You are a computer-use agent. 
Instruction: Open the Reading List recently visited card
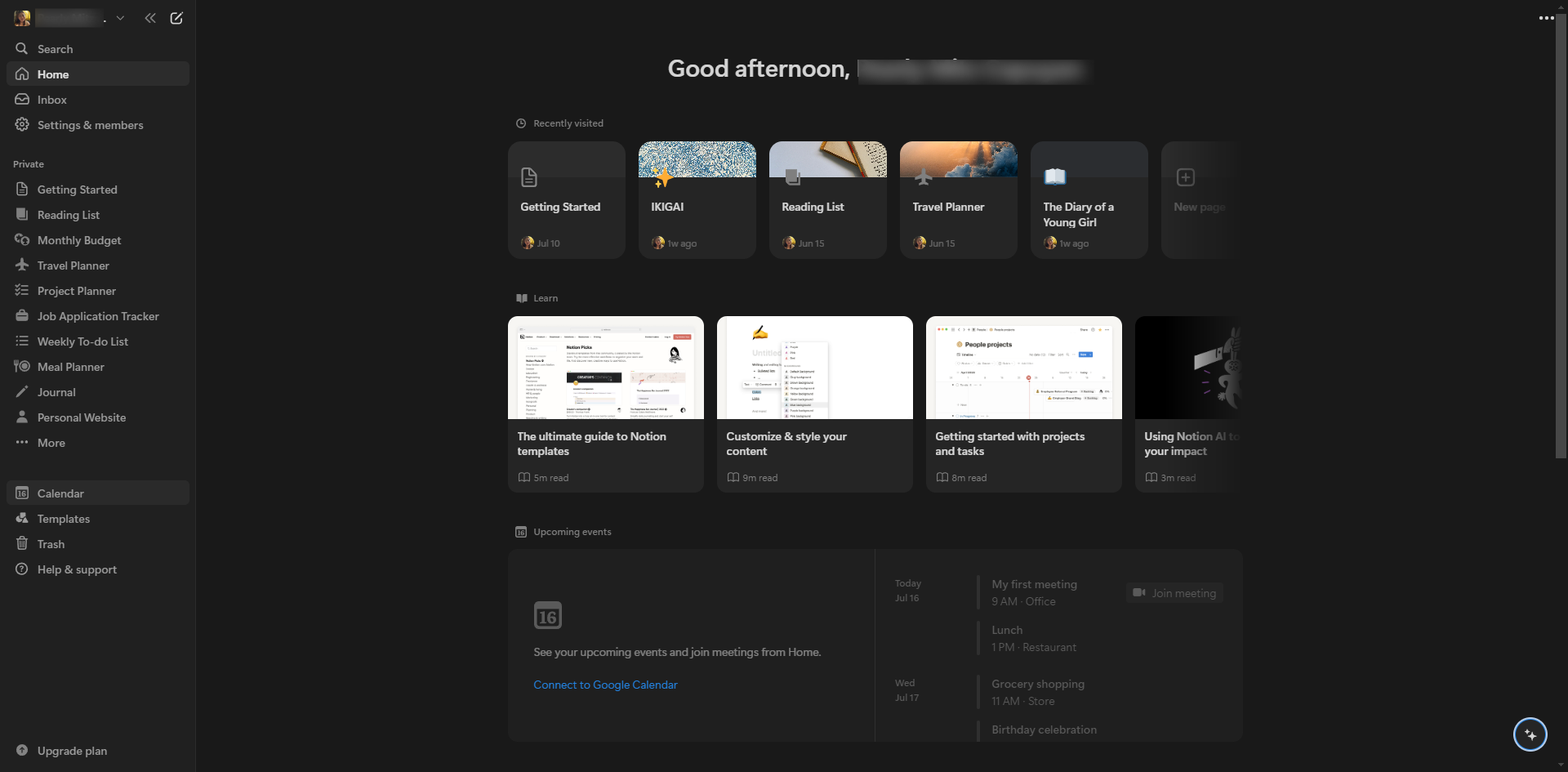click(x=828, y=200)
